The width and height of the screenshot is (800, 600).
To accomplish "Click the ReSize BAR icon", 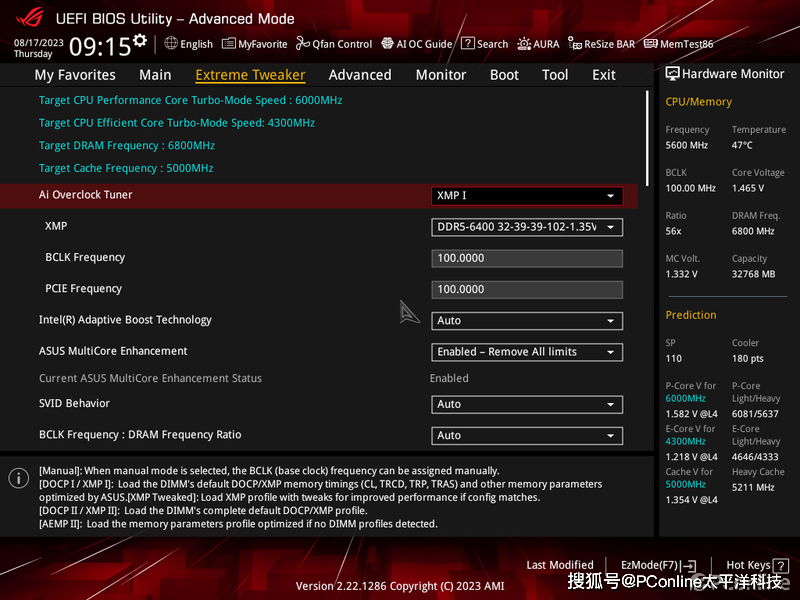I will (x=574, y=44).
